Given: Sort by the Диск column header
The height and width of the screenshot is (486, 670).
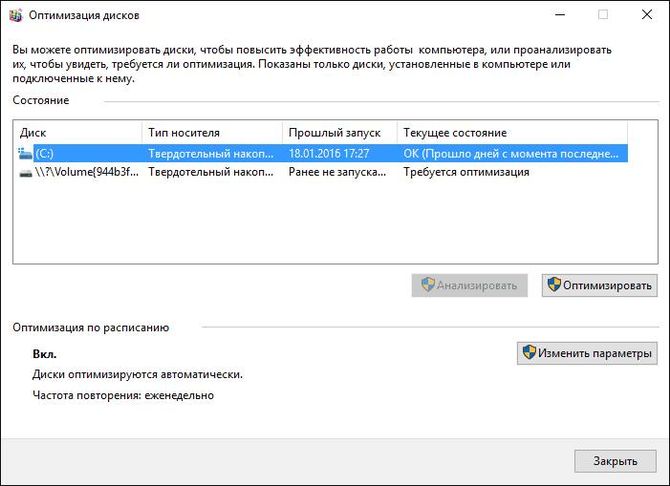Looking at the screenshot, I should click(x=78, y=133).
